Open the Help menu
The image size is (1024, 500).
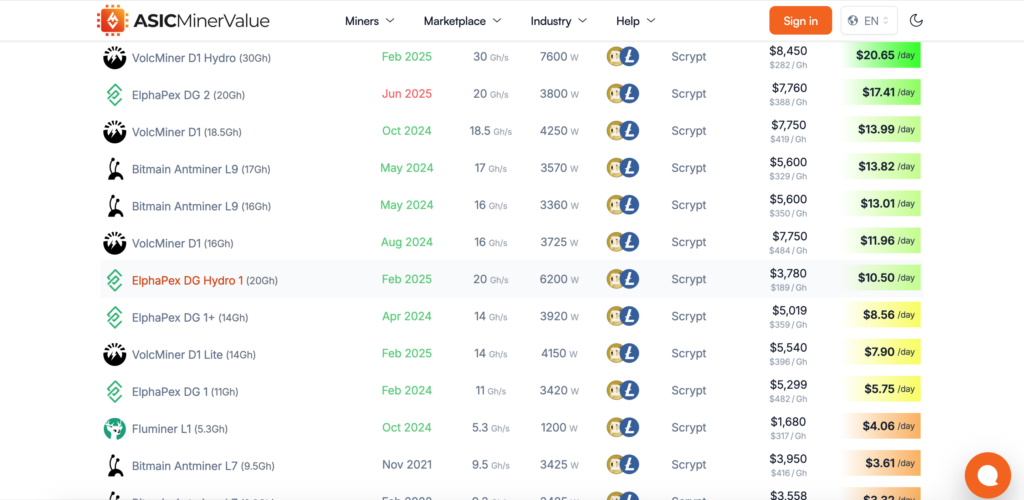pos(635,21)
